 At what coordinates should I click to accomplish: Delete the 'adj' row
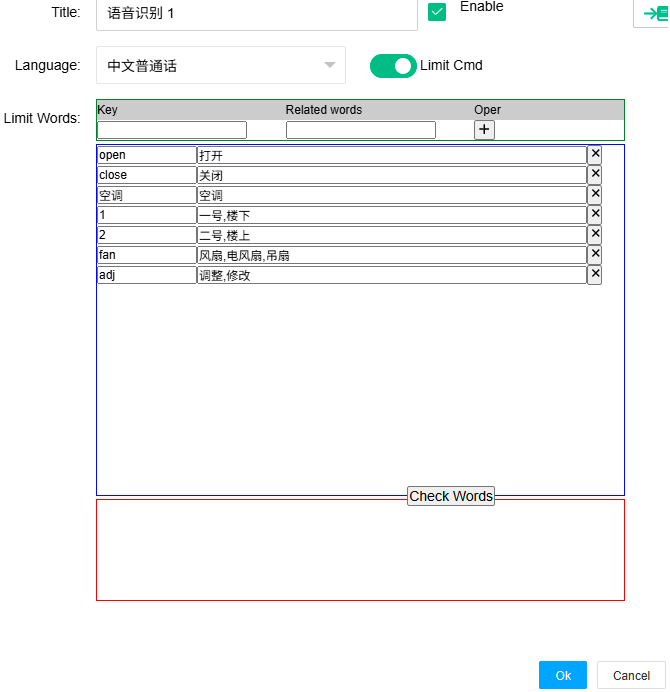click(595, 275)
